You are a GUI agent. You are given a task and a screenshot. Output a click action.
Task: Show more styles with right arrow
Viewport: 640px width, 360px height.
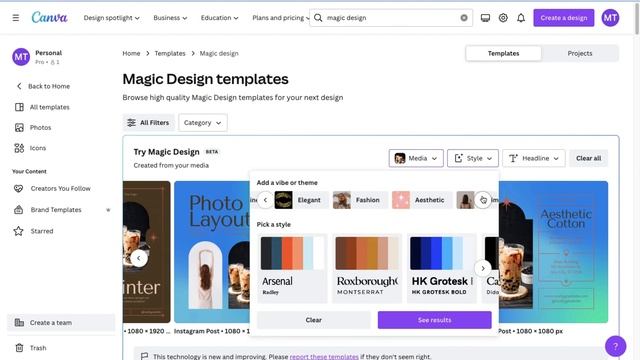tap(483, 269)
